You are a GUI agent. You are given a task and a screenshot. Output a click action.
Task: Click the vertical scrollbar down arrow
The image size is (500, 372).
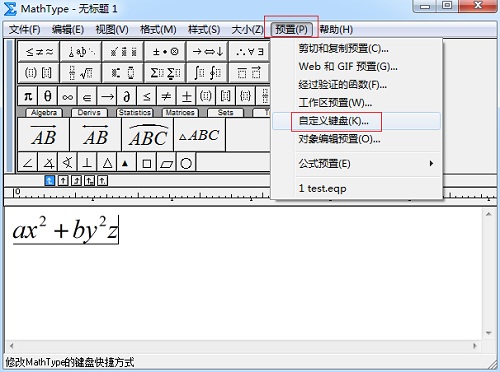tap(489, 333)
